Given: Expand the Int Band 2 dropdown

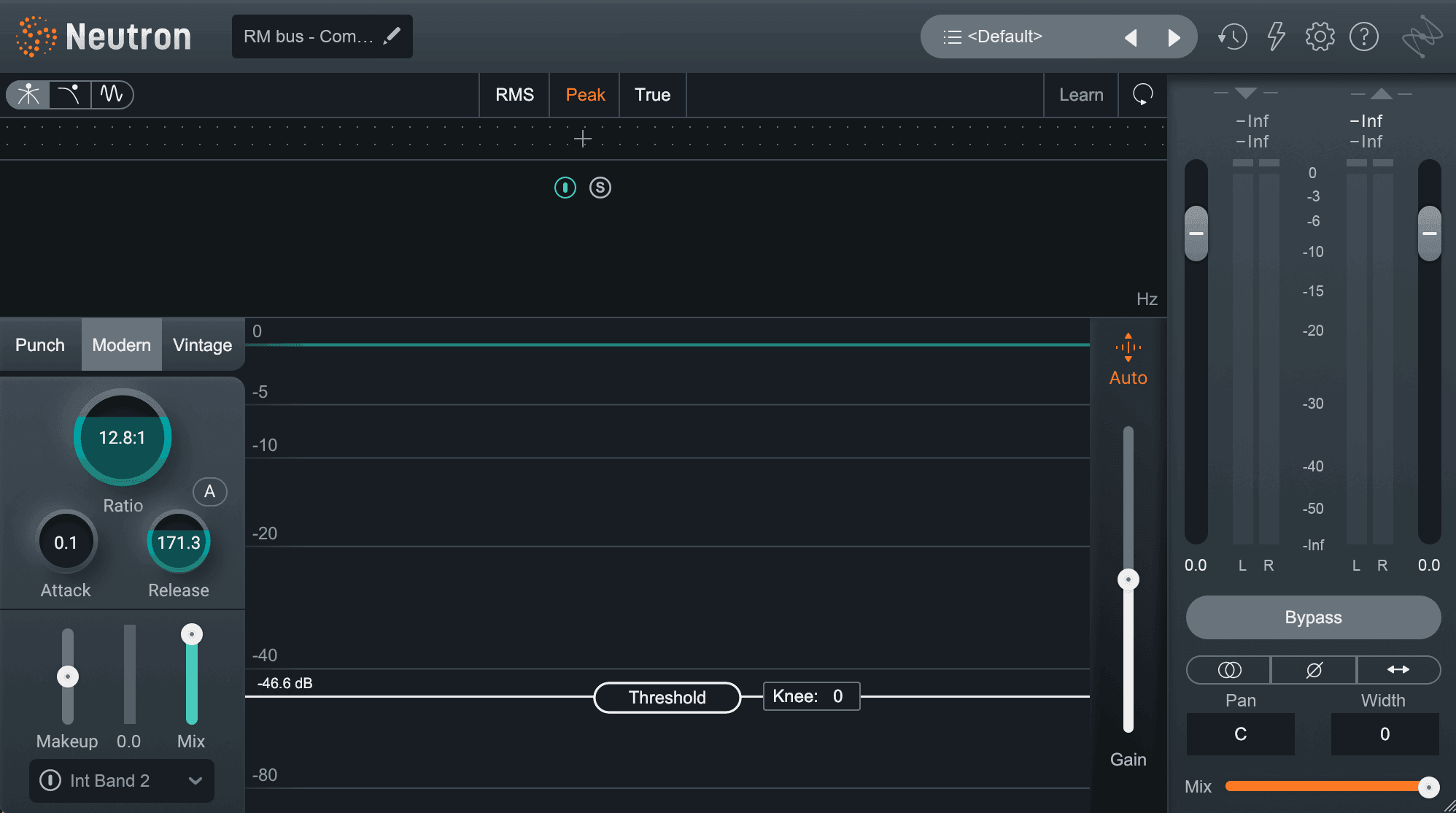Looking at the screenshot, I should 195,780.
